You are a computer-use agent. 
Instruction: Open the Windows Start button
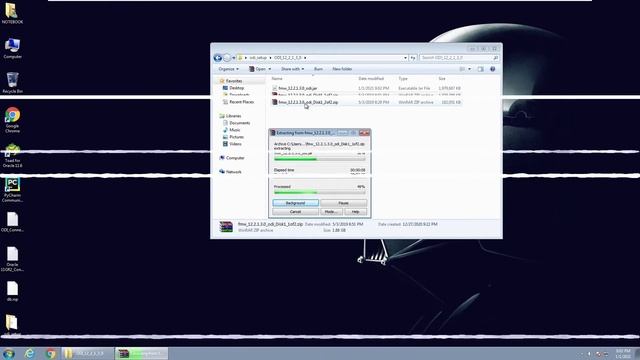coord(9,353)
